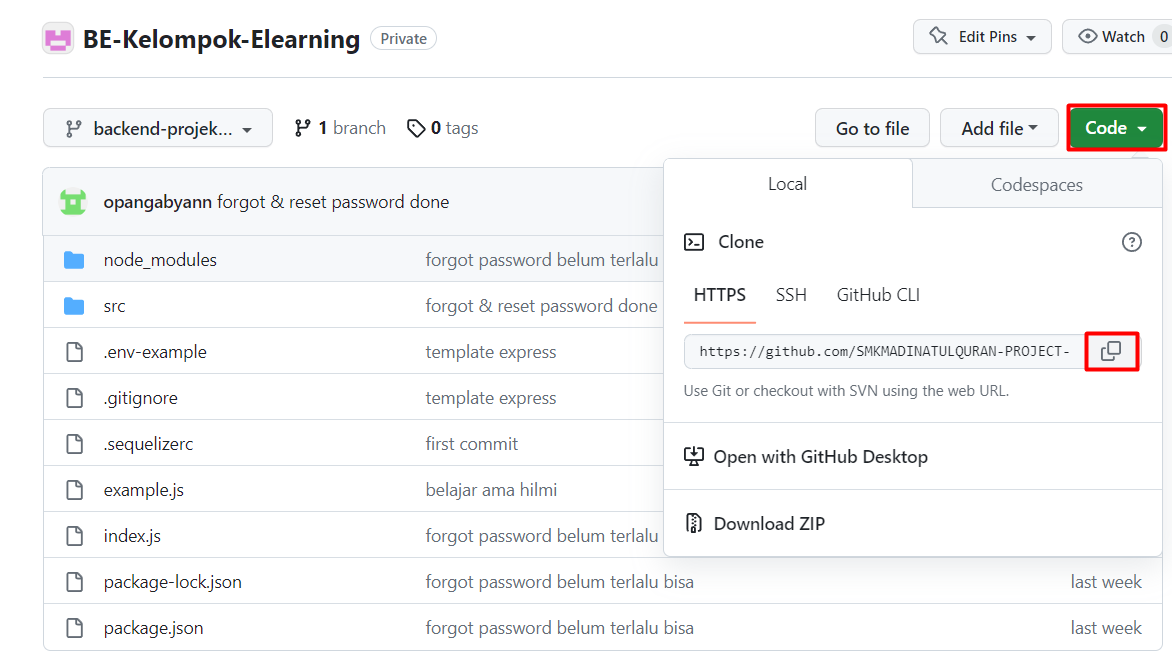Screen dimensions: 1172x662
Task: Open the index.js file
Action: coord(132,536)
